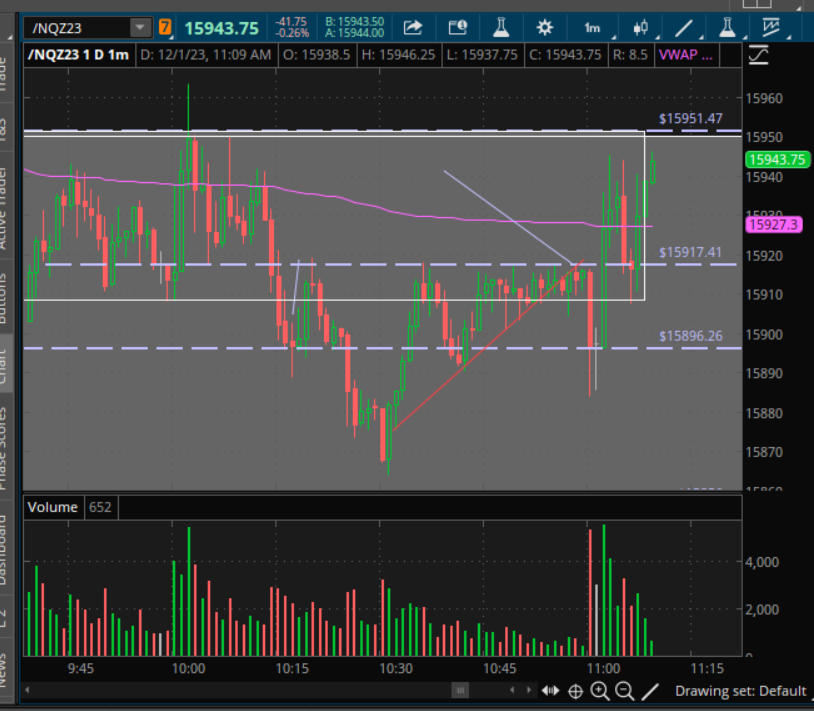Click the crosshair cursor icon
The image size is (814, 711).
(576, 690)
